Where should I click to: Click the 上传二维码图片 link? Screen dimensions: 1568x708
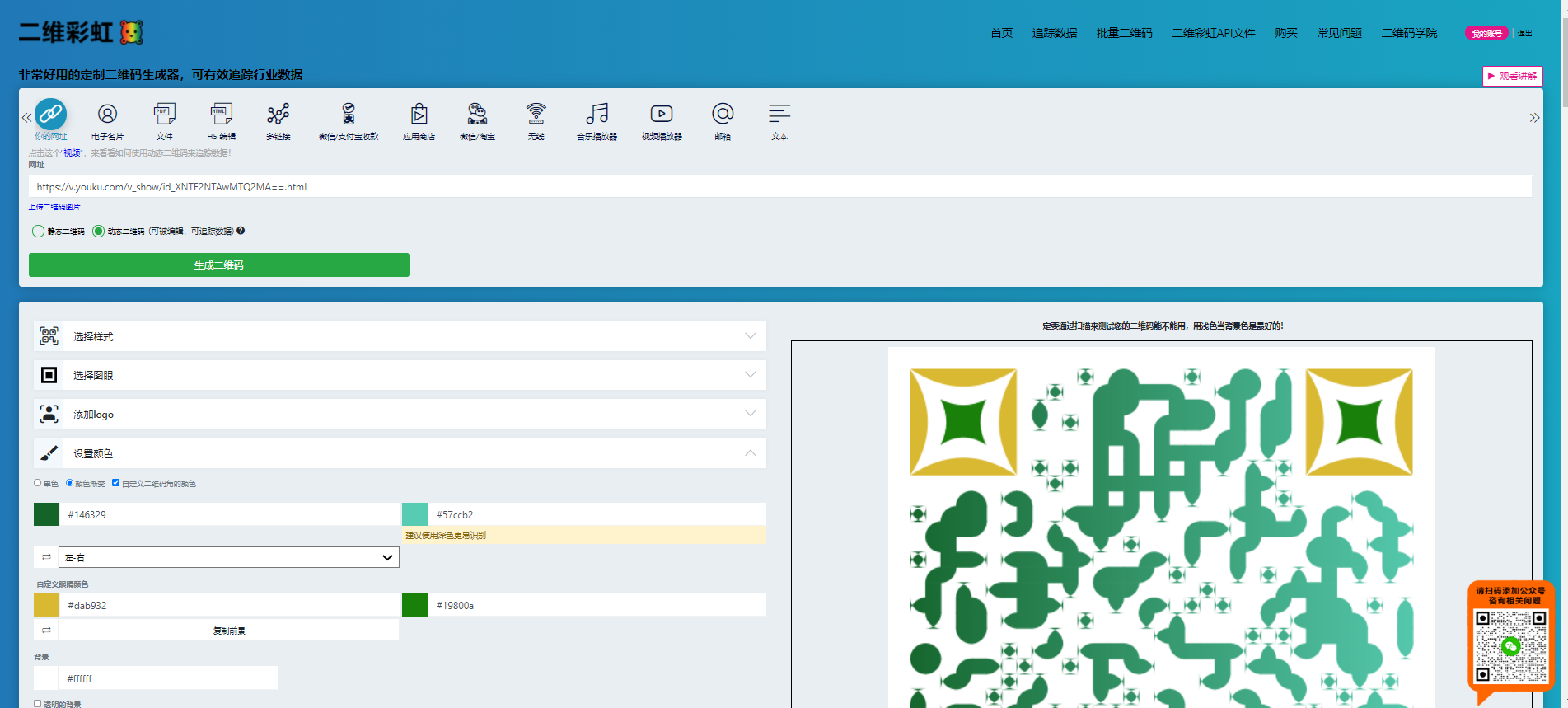(x=54, y=207)
